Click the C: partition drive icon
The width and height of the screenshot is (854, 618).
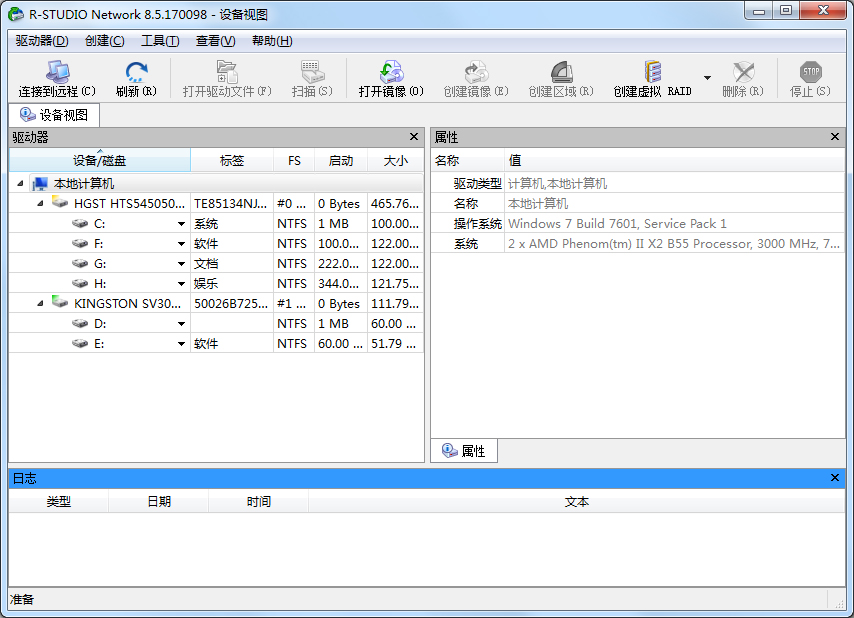tap(80, 223)
